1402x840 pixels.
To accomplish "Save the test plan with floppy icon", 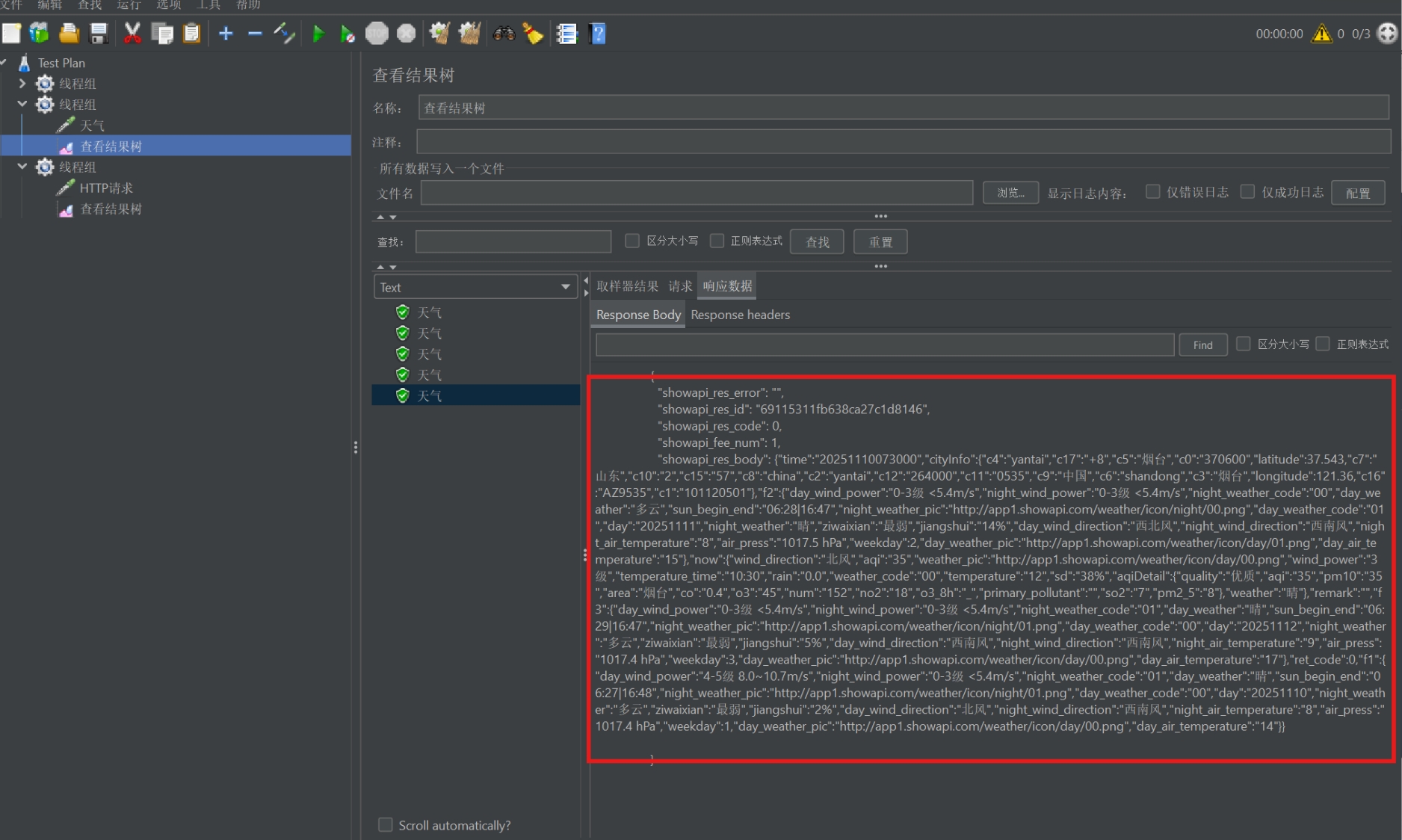I will click(x=99, y=34).
